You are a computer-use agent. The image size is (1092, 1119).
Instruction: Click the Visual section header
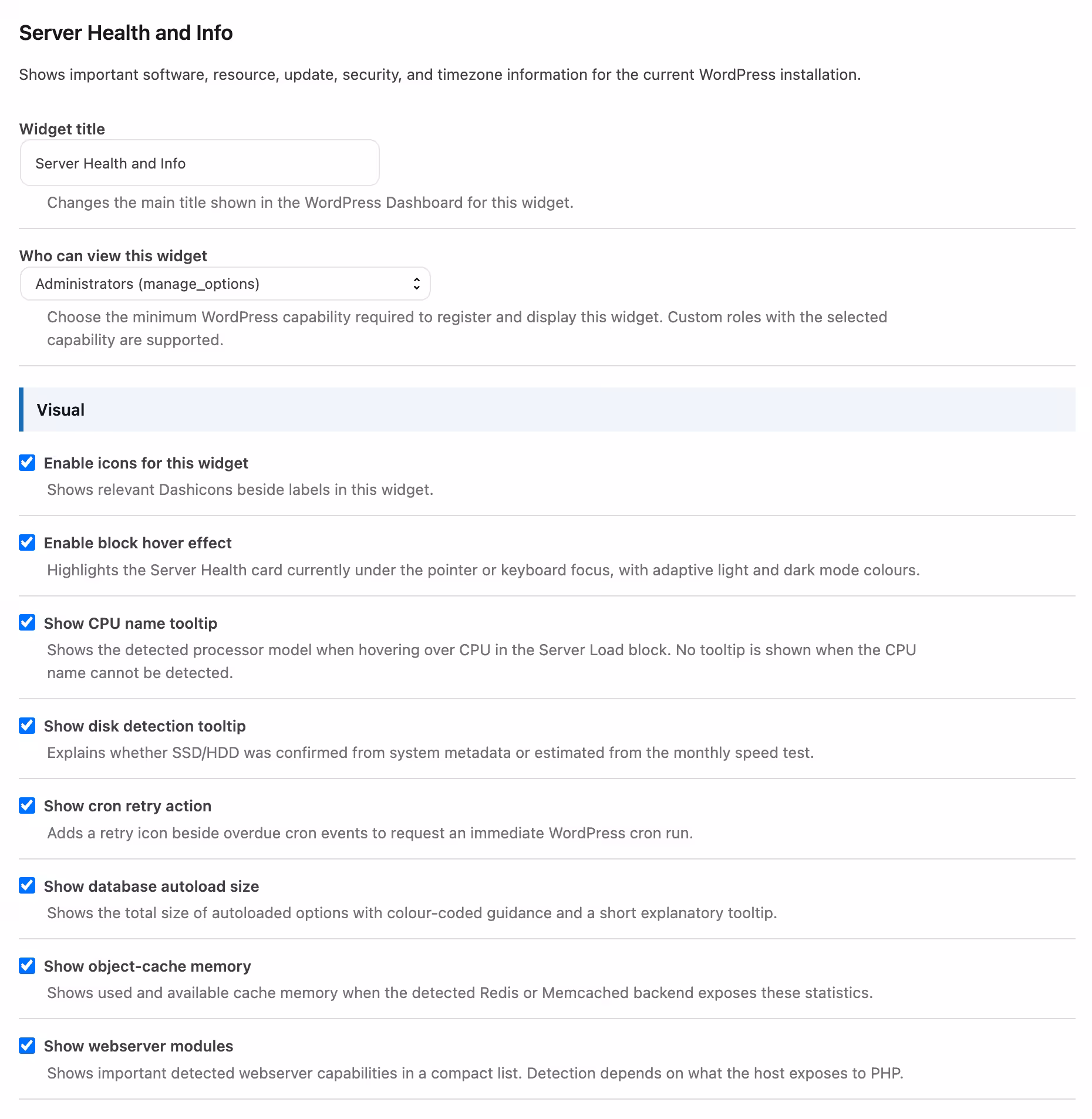pyautogui.click(x=547, y=409)
